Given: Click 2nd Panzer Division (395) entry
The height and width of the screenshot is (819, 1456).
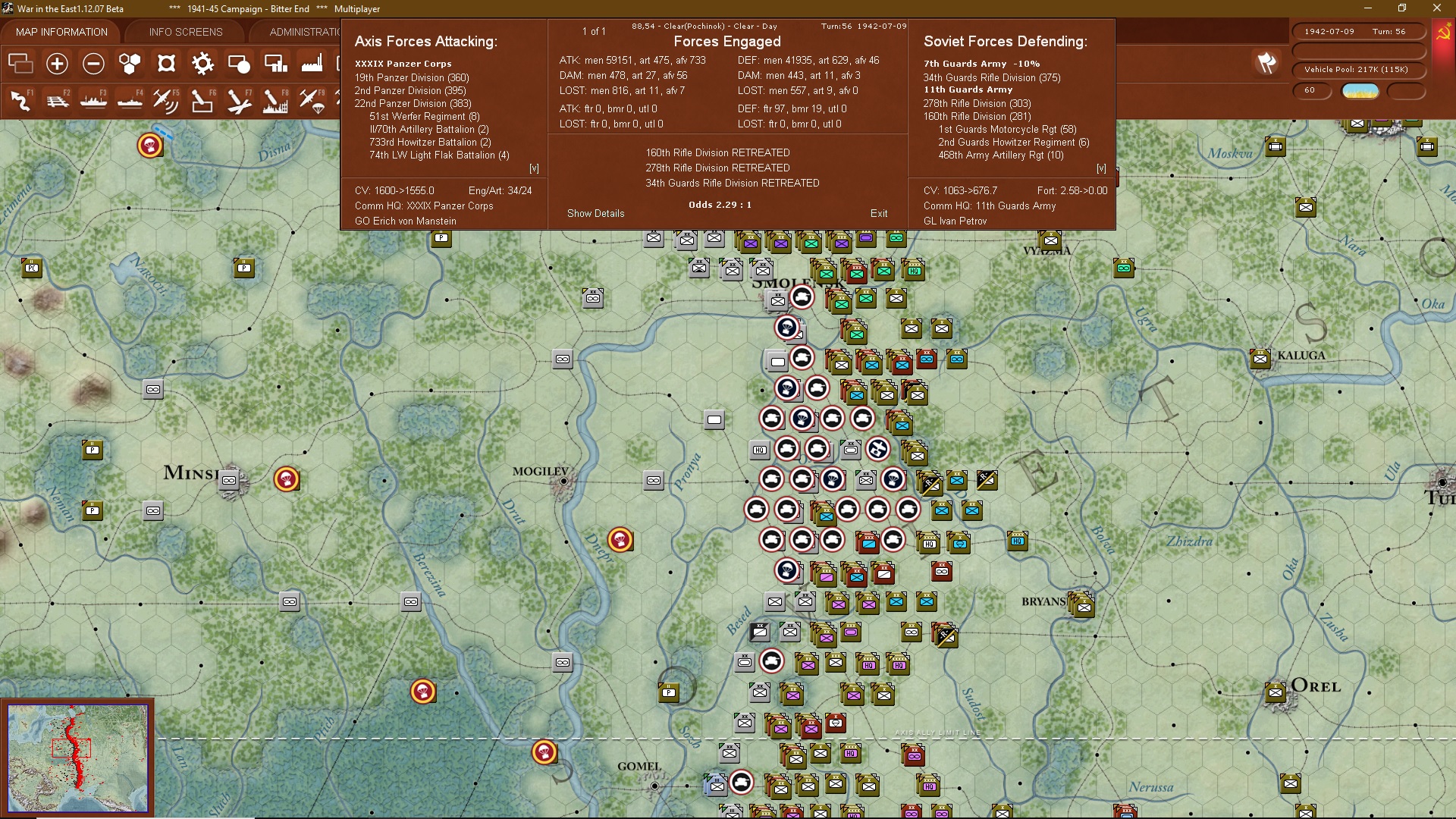Looking at the screenshot, I should [x=410, y=90].
